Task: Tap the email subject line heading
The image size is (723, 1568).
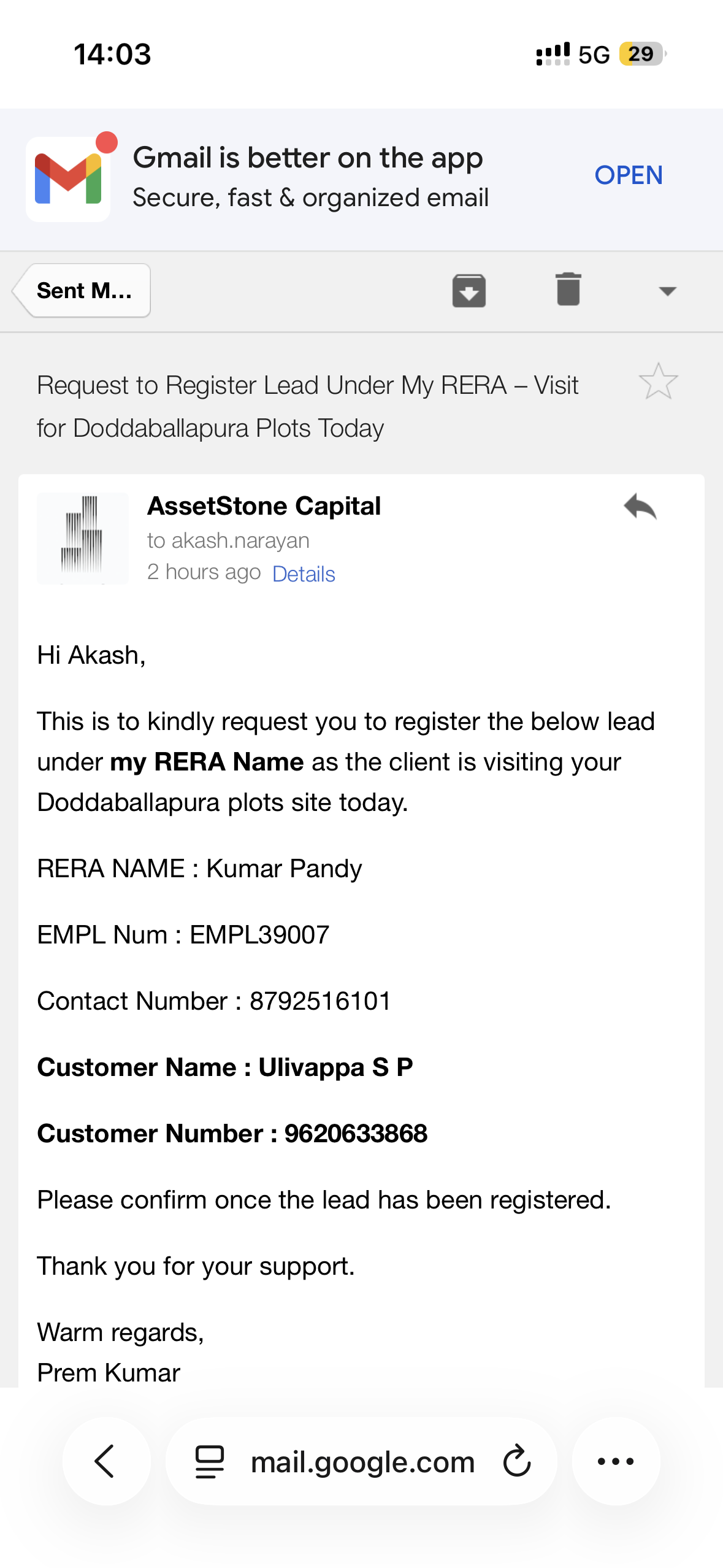Action: tap(307, 406)
